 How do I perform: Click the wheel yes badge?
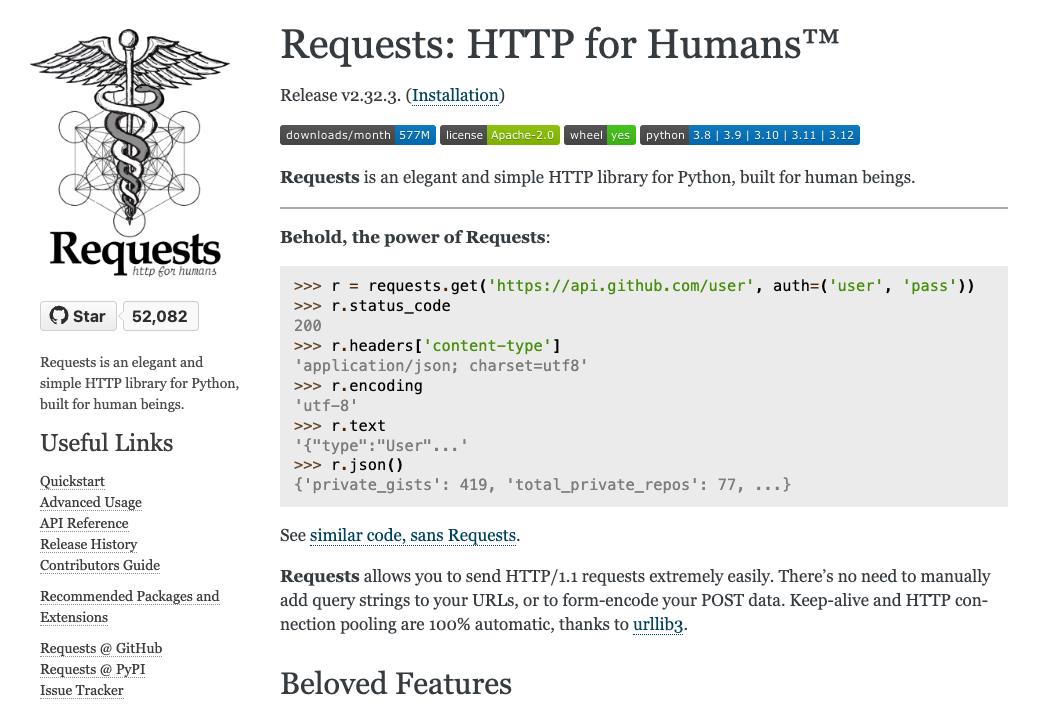600,135
